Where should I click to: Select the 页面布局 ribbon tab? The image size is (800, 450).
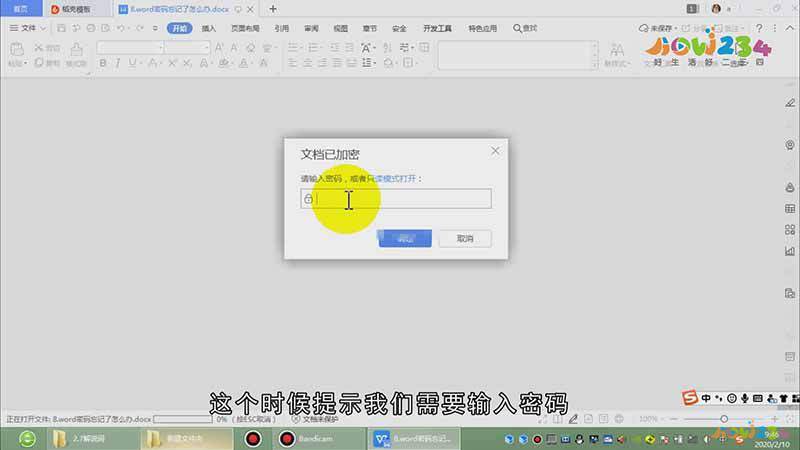click(x=245, y=29)
